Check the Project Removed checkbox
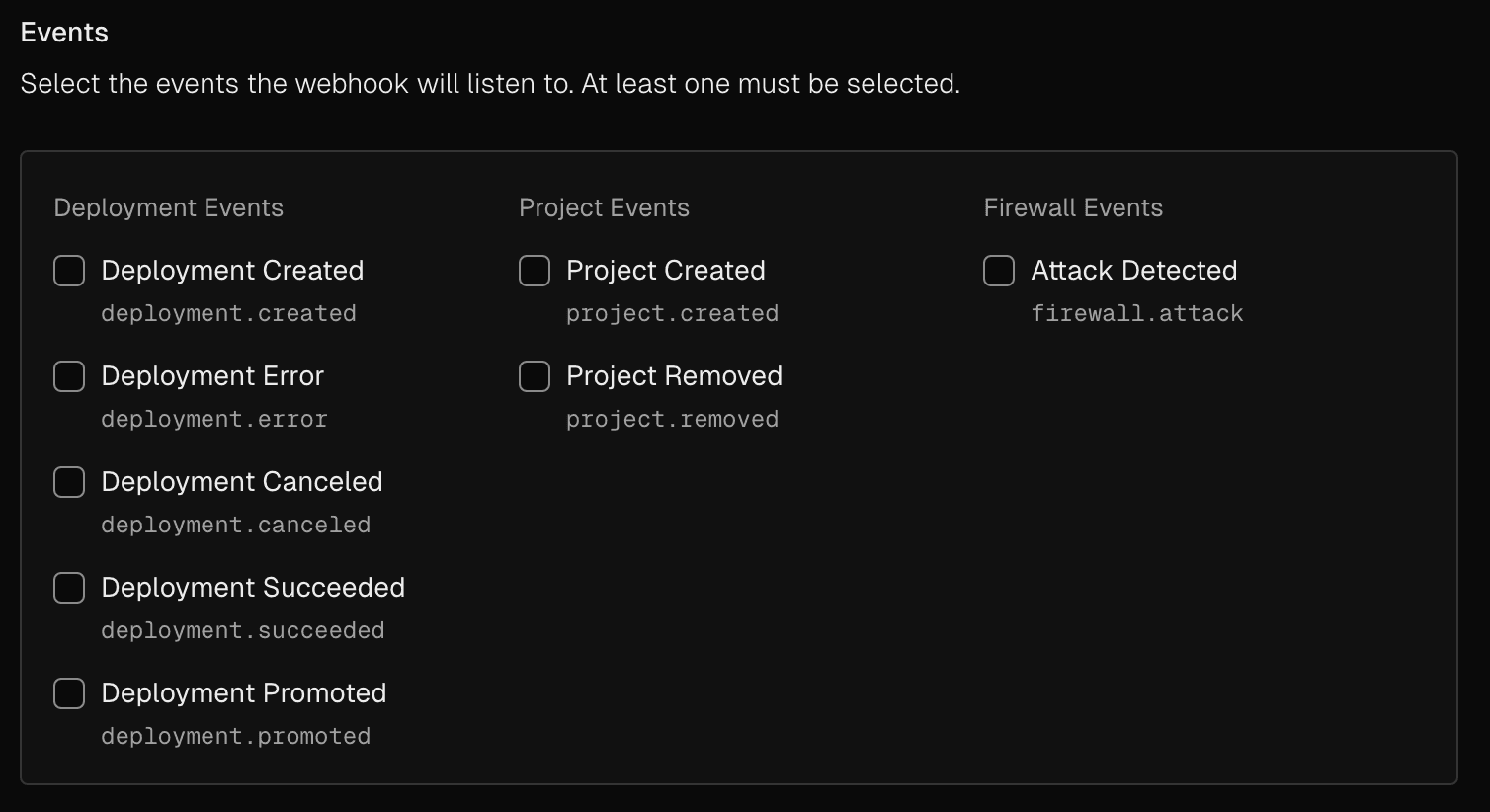Viewport: 1490px width, 812px height. (x=534, y=375)
